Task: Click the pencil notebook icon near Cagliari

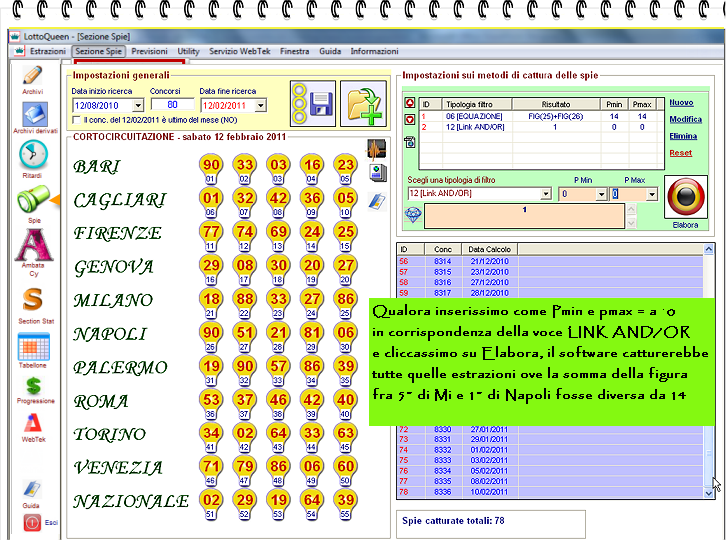Action: pos(377,202)
